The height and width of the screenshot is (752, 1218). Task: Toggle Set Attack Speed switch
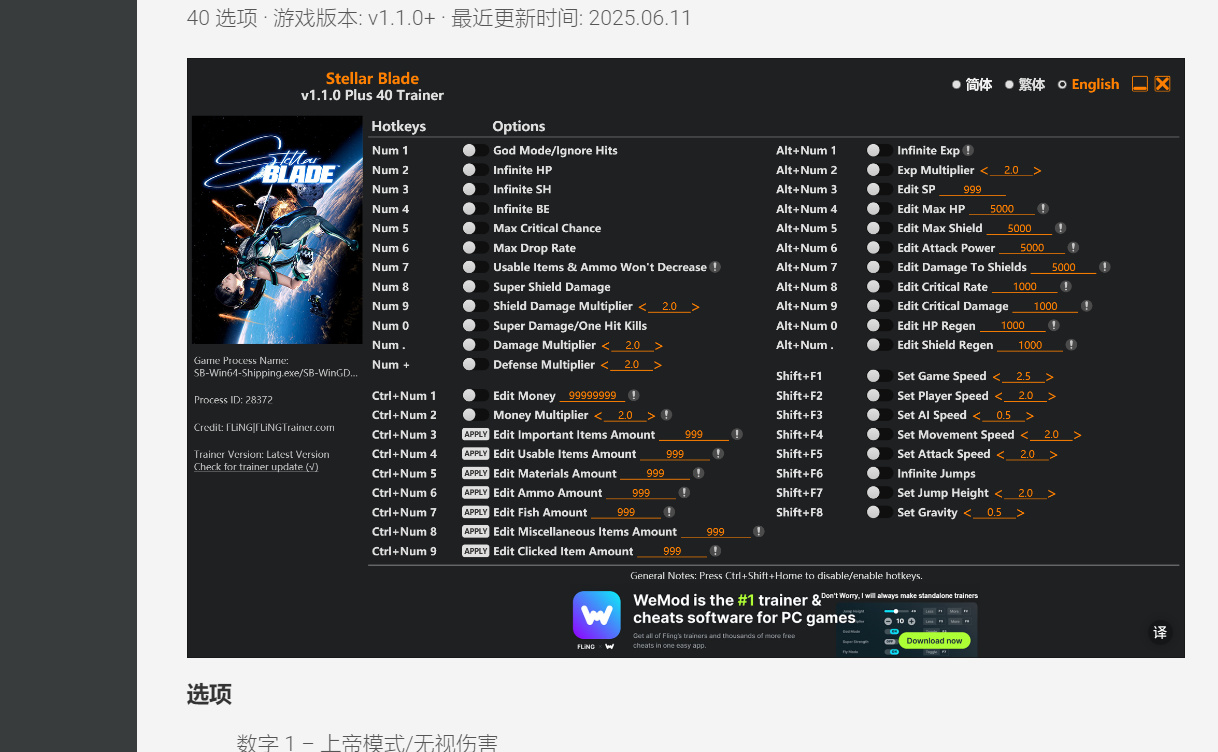(x=879, y=454)
